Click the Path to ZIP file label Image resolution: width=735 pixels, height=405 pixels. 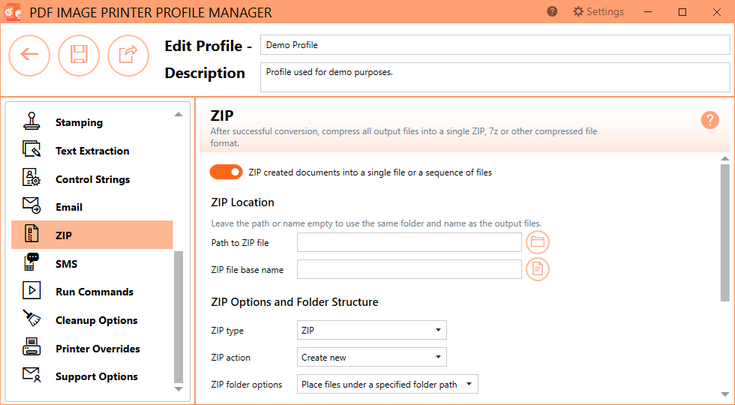pyautogui.click(x=240, y=243)
